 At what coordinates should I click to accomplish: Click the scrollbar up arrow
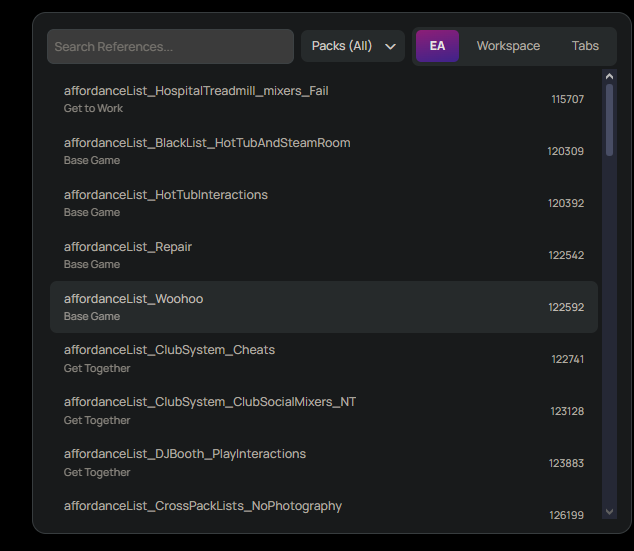click(610, 75)
